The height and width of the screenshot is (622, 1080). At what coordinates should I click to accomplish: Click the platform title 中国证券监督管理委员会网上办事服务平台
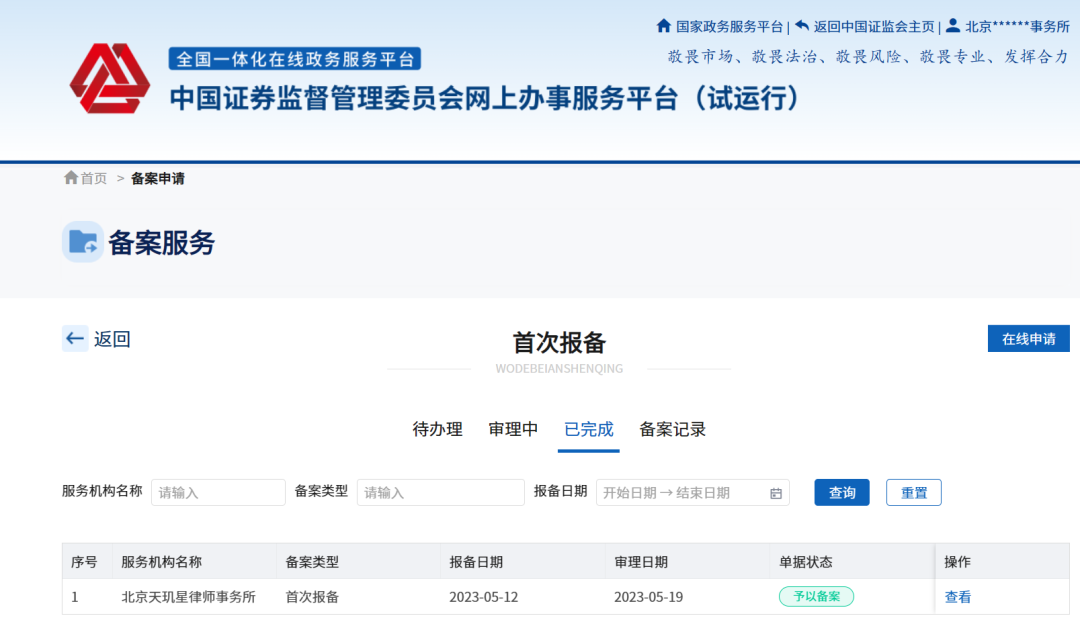coord(485,98)
